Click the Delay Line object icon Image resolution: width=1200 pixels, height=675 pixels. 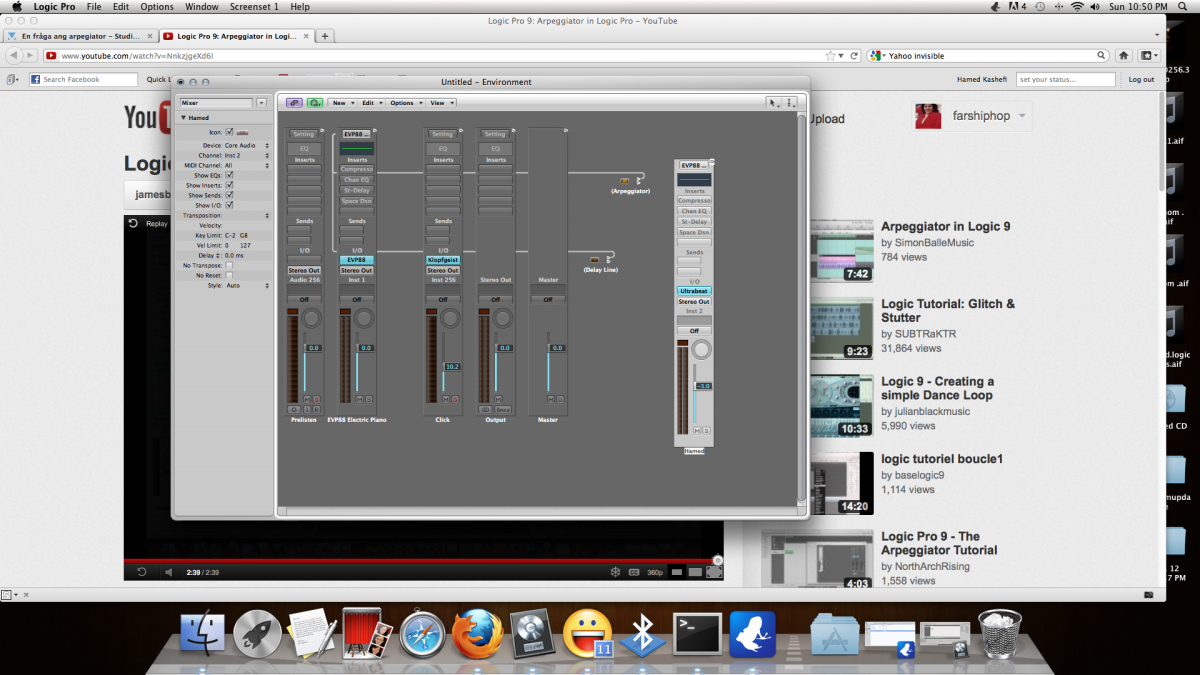pos(595,260)
